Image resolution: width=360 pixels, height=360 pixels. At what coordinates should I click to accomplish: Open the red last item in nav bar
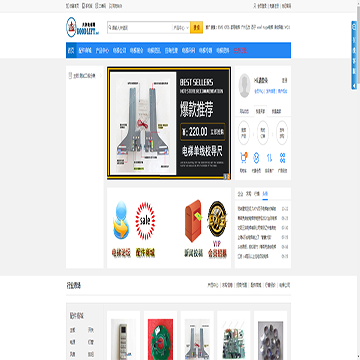[x=240, y=51]
